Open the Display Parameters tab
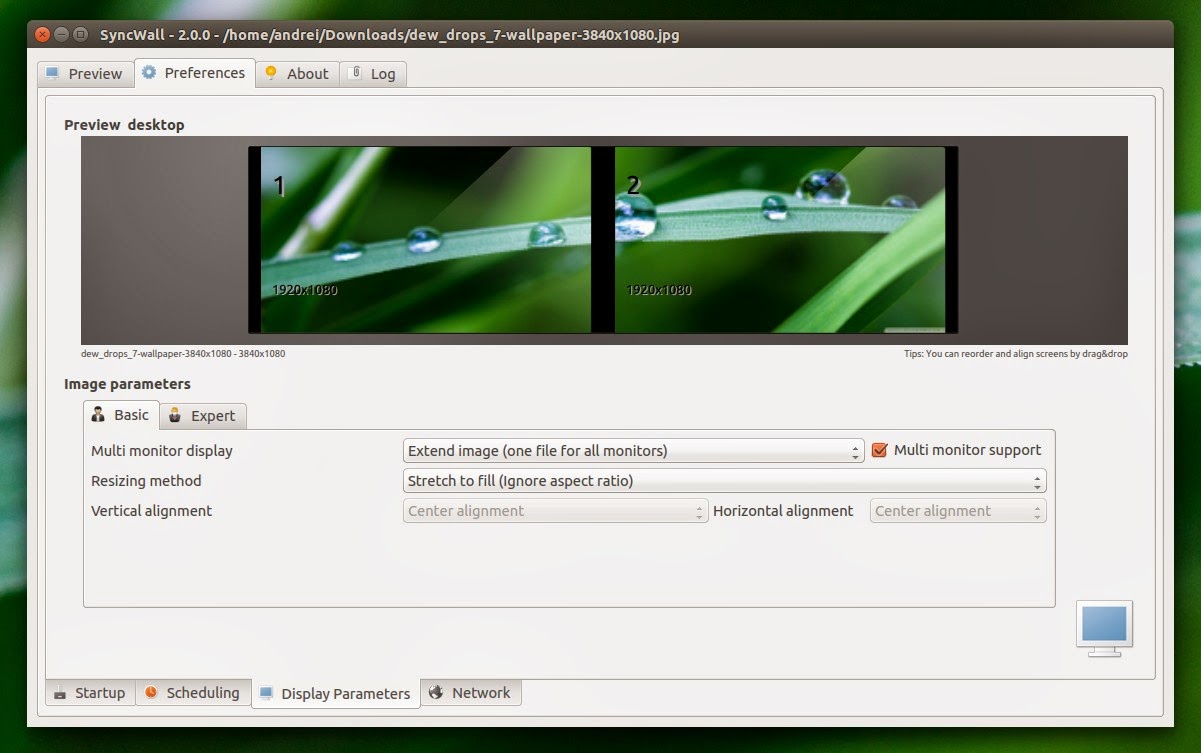The image size is (1201, 753). click(x=335, y=692)
